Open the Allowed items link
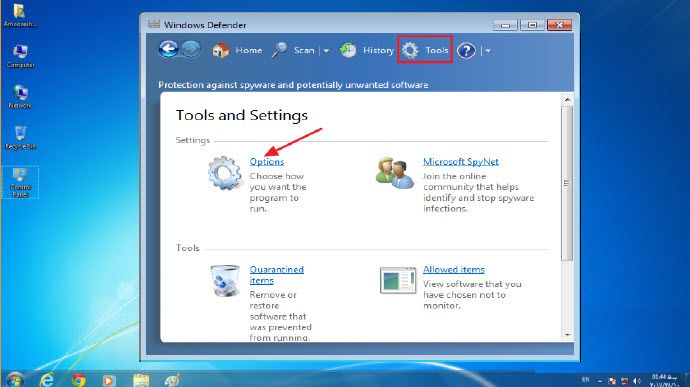690x387 pixels. coord(454,269)
